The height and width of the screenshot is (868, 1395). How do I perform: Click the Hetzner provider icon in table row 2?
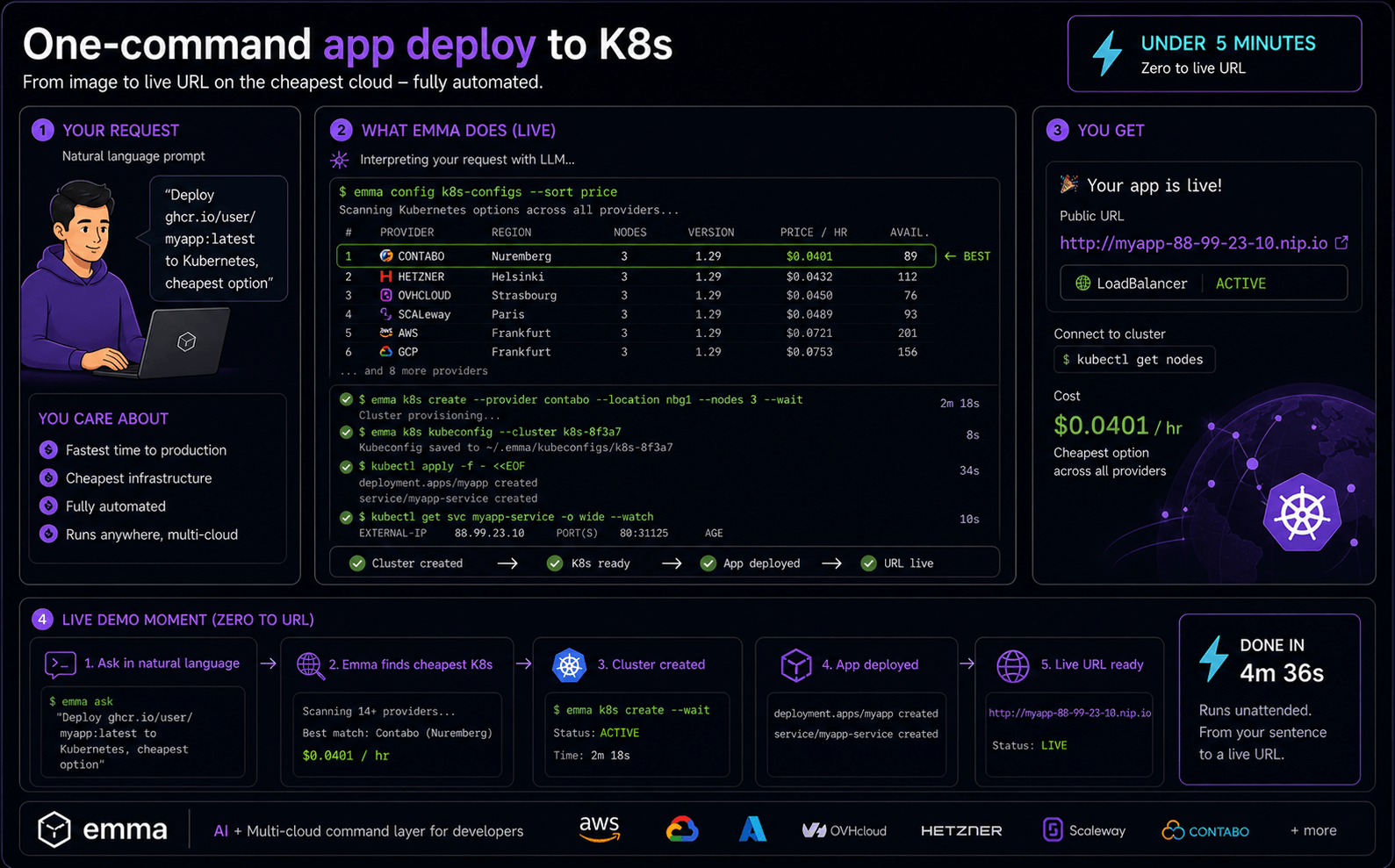pyautogui.click(x=386, y=276)
